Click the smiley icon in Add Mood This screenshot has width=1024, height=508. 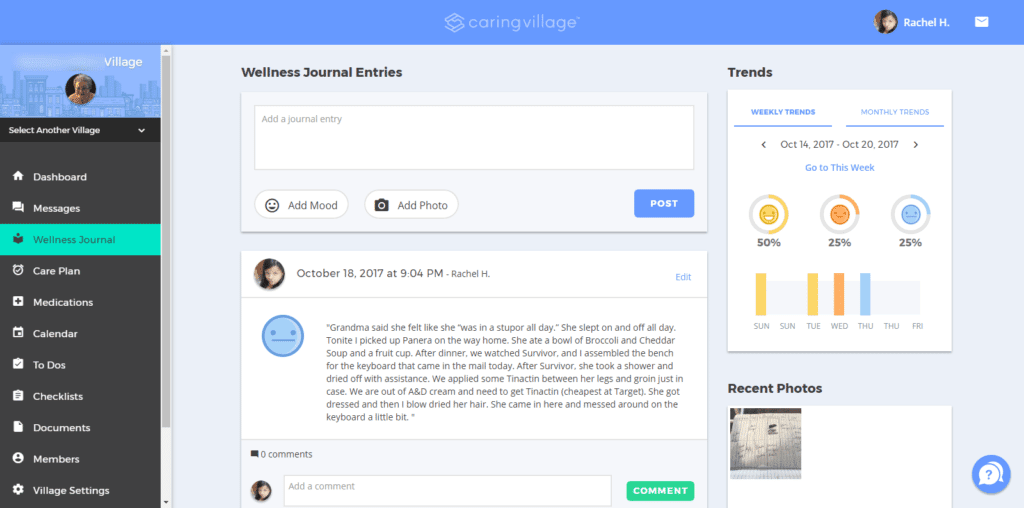(272, 205)
